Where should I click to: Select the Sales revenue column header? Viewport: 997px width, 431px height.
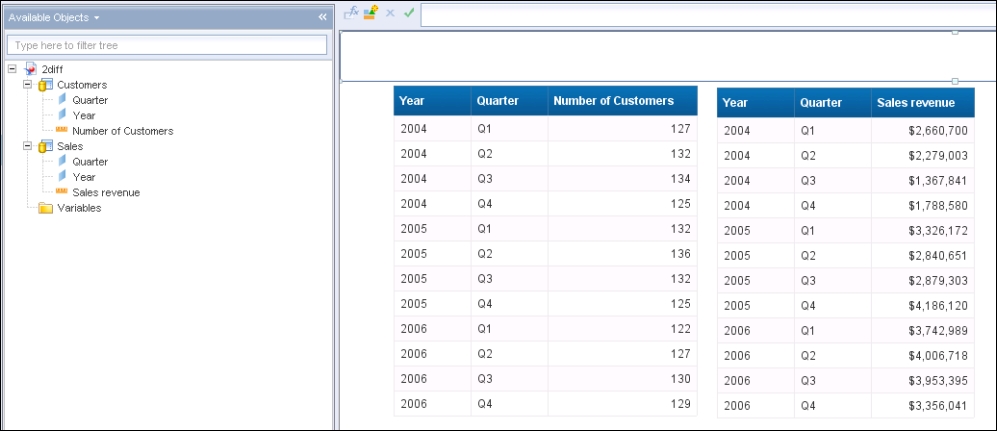[923, 102]
